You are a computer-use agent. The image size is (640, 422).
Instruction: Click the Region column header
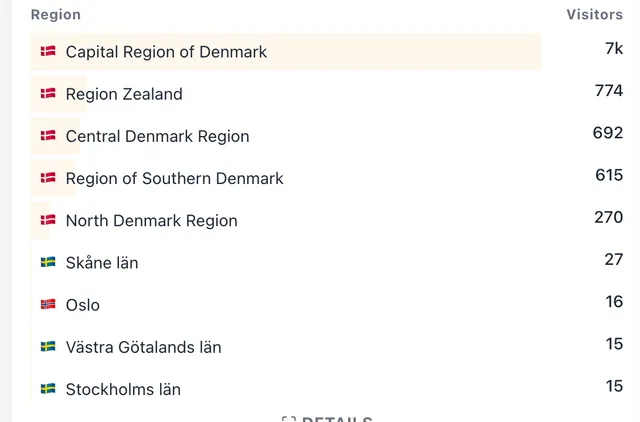pos(56,15)
